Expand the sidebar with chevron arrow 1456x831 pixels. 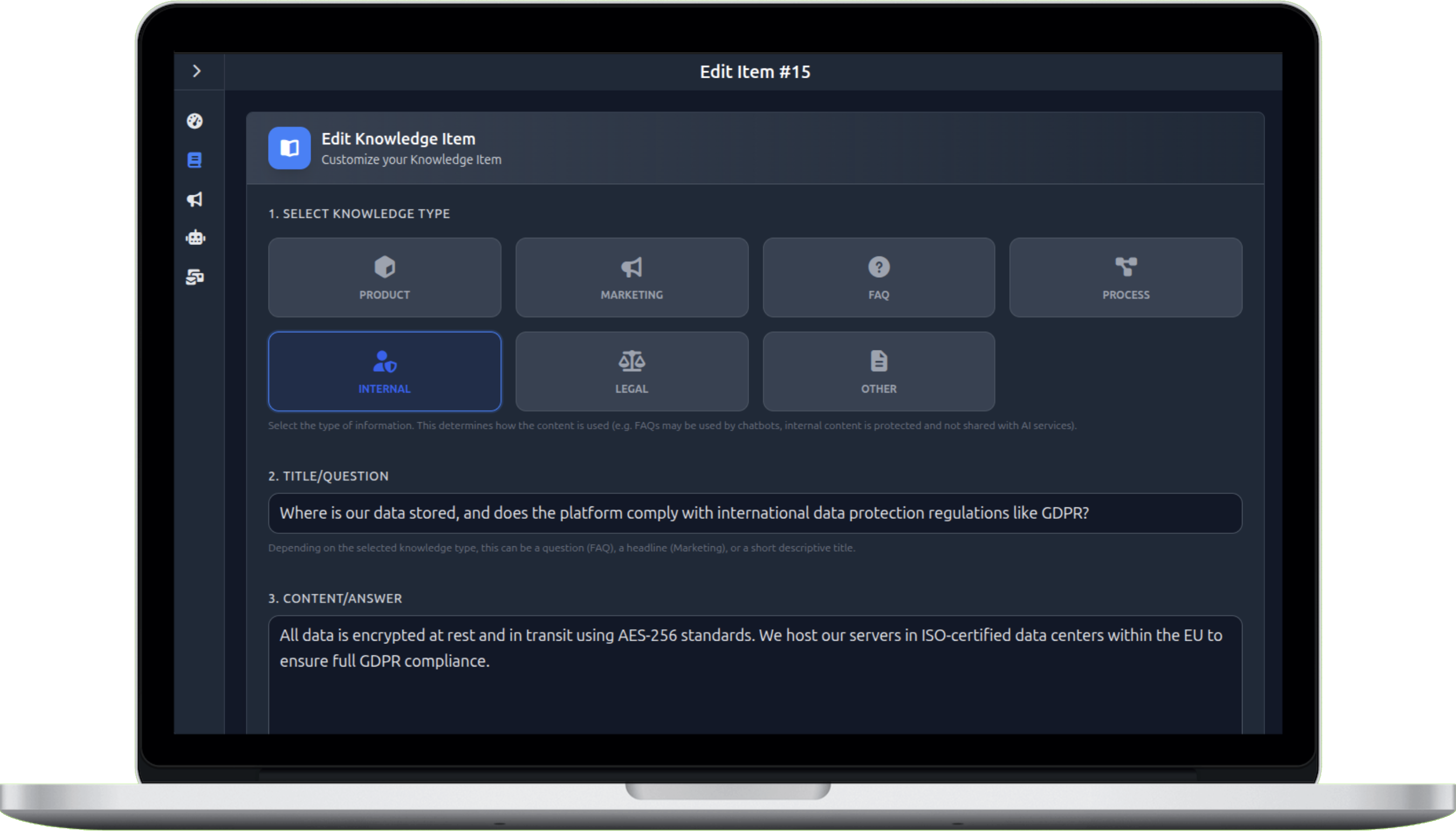pos(197,71)
